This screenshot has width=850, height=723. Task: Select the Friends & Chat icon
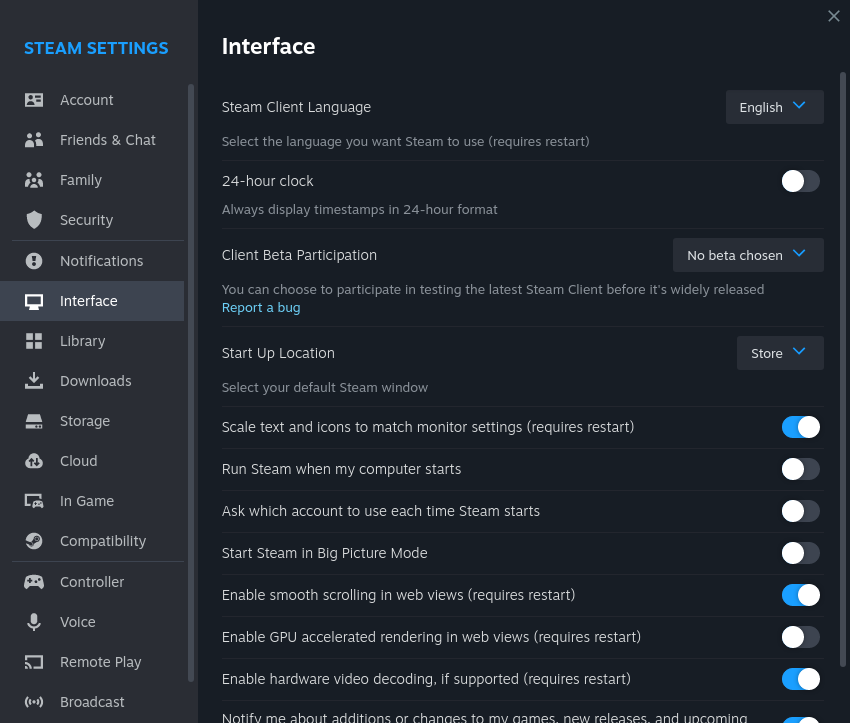click(x=33, y=139)
